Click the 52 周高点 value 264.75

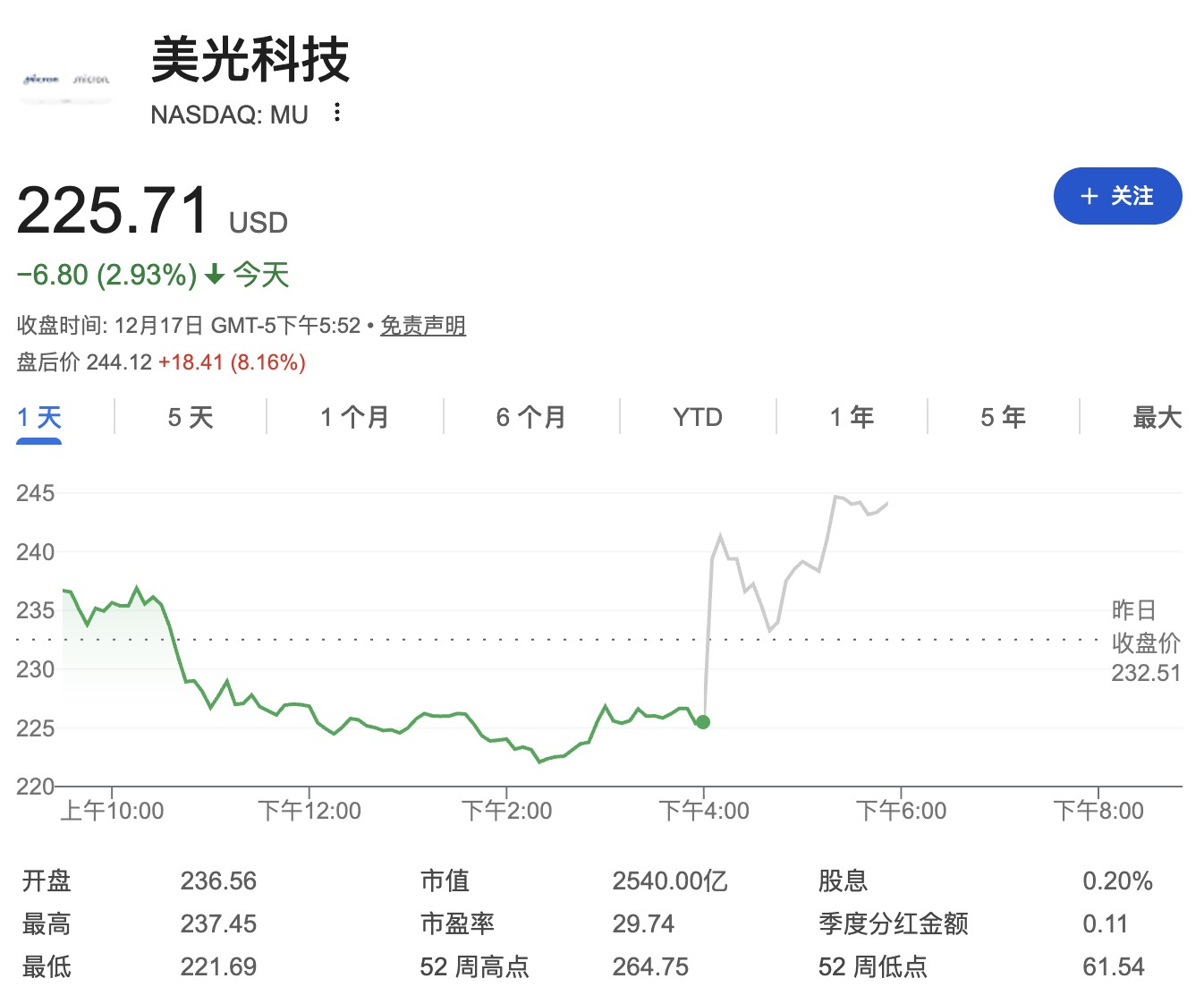pos(650,967)
